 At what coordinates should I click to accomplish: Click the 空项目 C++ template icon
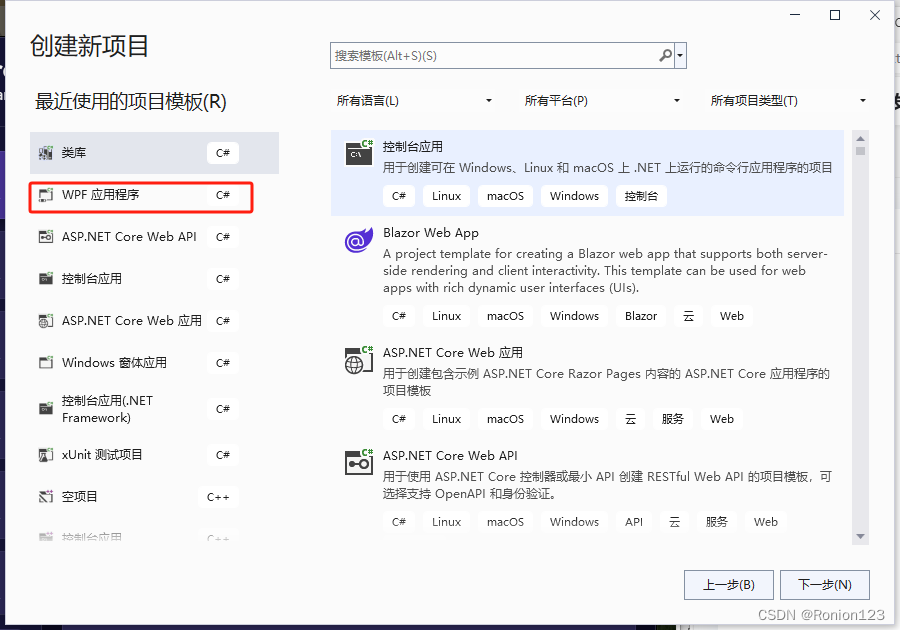click(46, 497)
